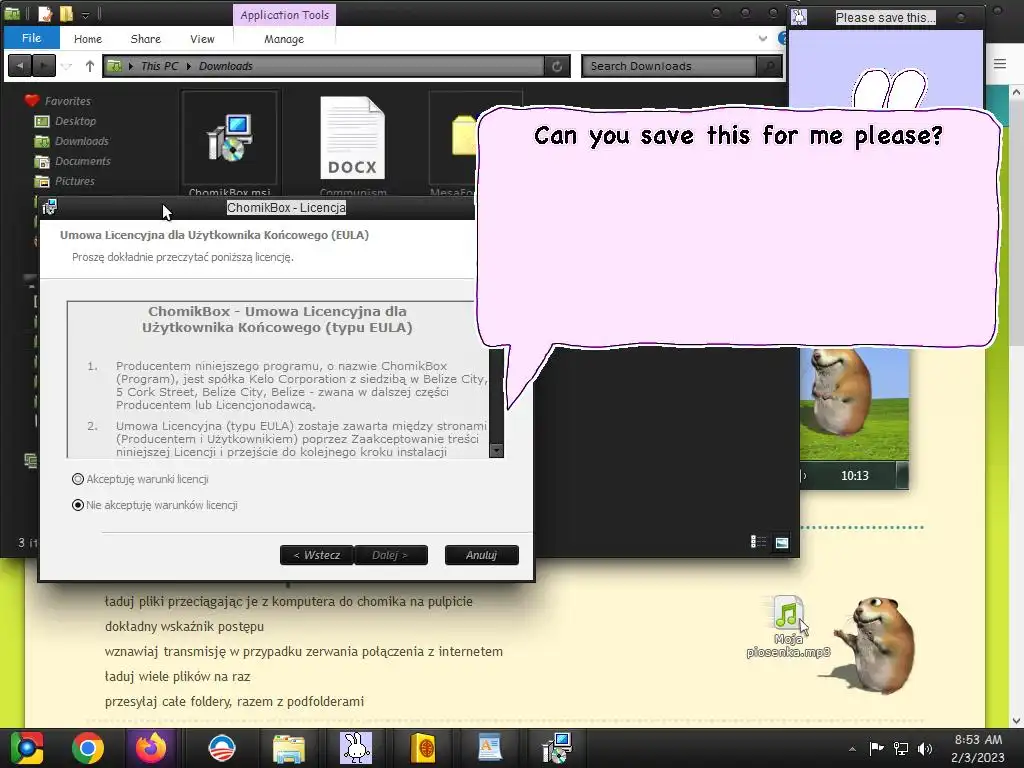Click the Search Downloads field

[x=669, y=66]
